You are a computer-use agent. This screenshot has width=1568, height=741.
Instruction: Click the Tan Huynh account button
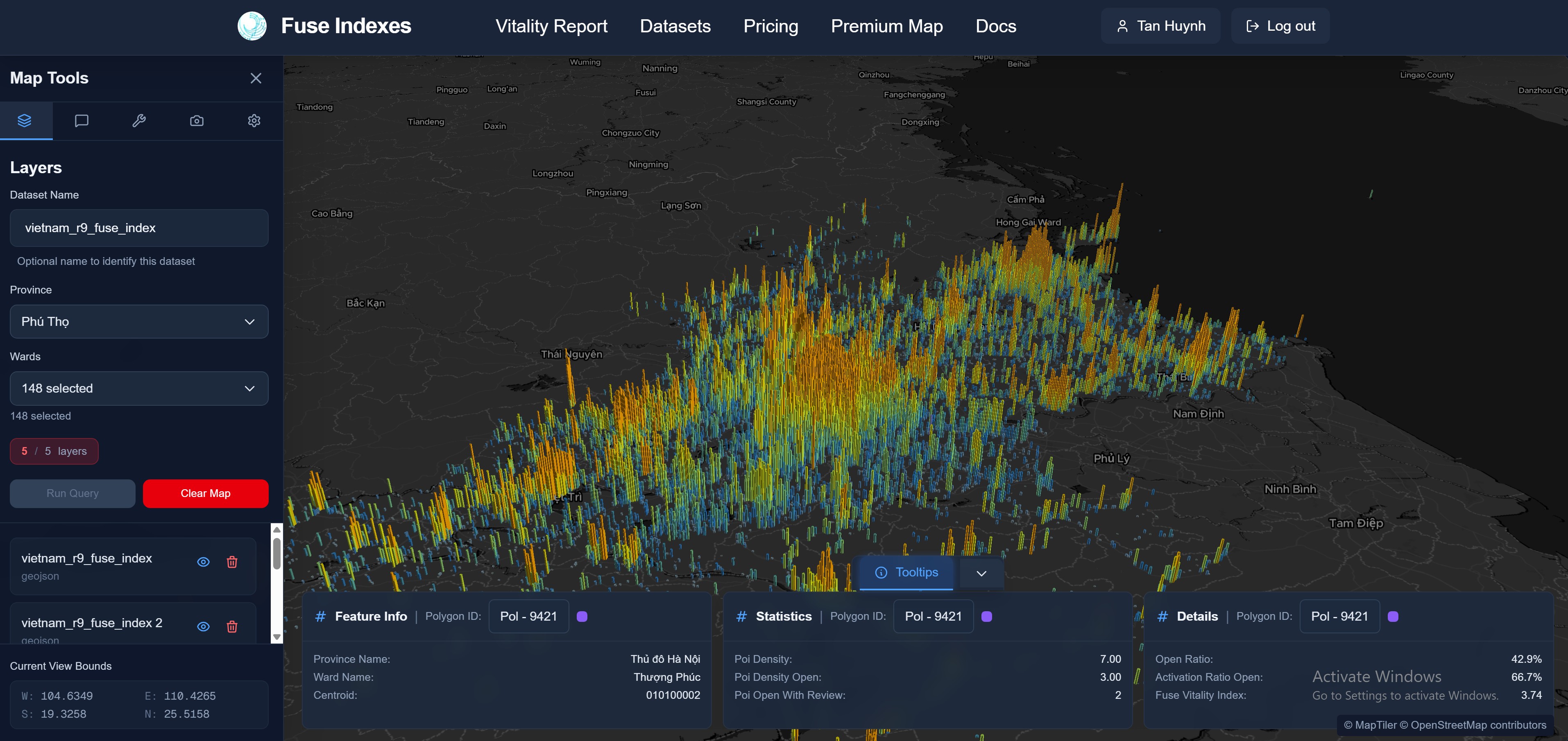(1160, 26)
